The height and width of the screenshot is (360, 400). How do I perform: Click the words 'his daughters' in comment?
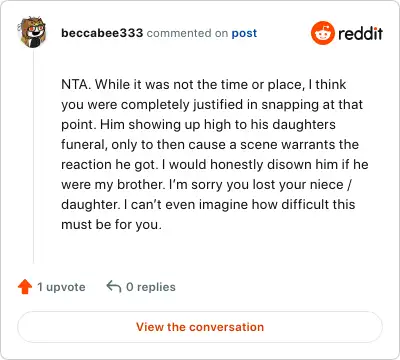click(293, 125)
